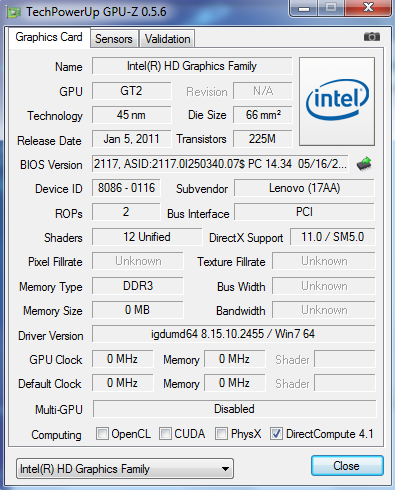
Task: Uncheck the DirectCompute 4.1 checkbox
Action: pos(276,434)
